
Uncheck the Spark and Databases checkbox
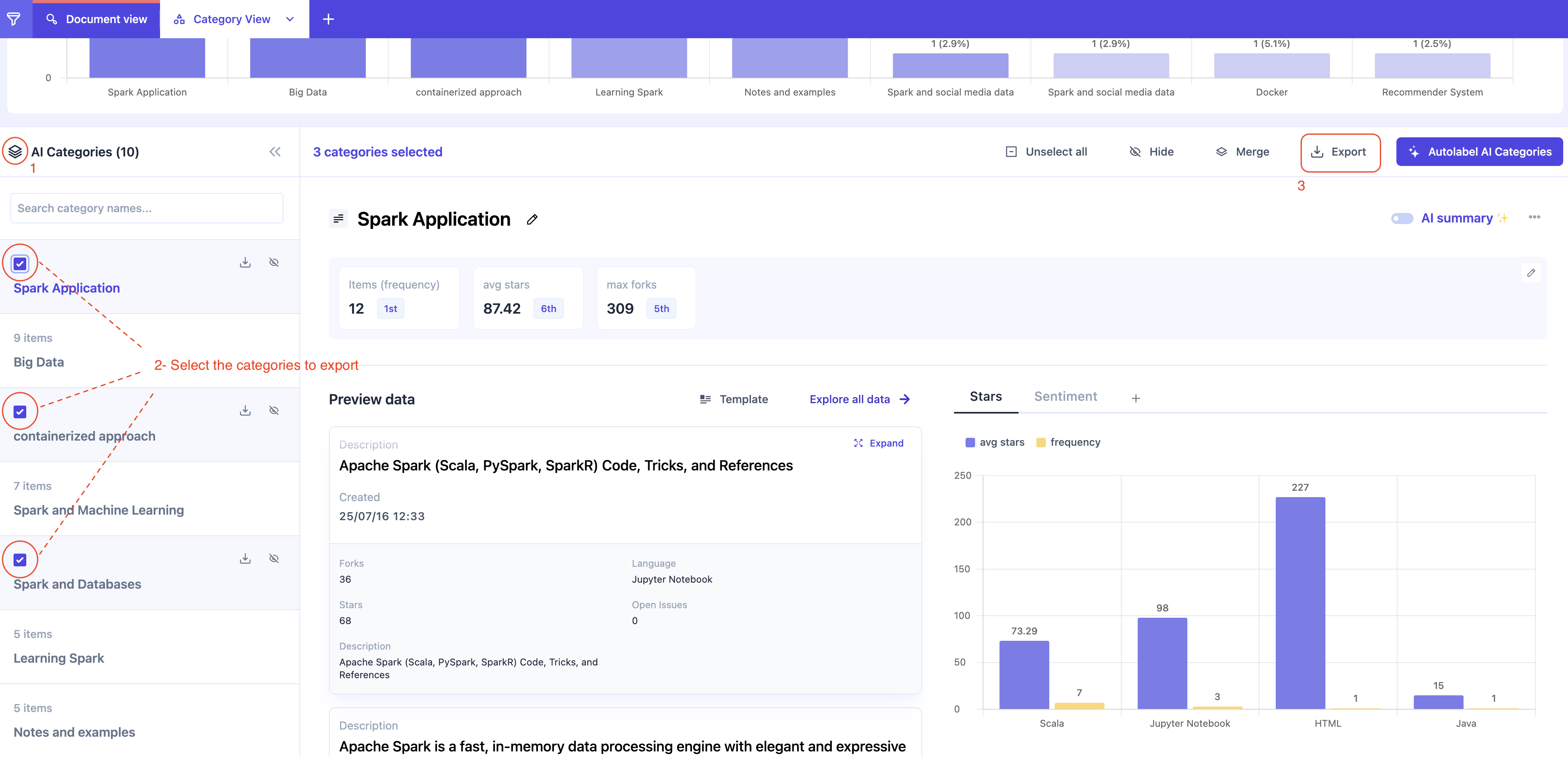pyautogui.click(x=20, y=560)
